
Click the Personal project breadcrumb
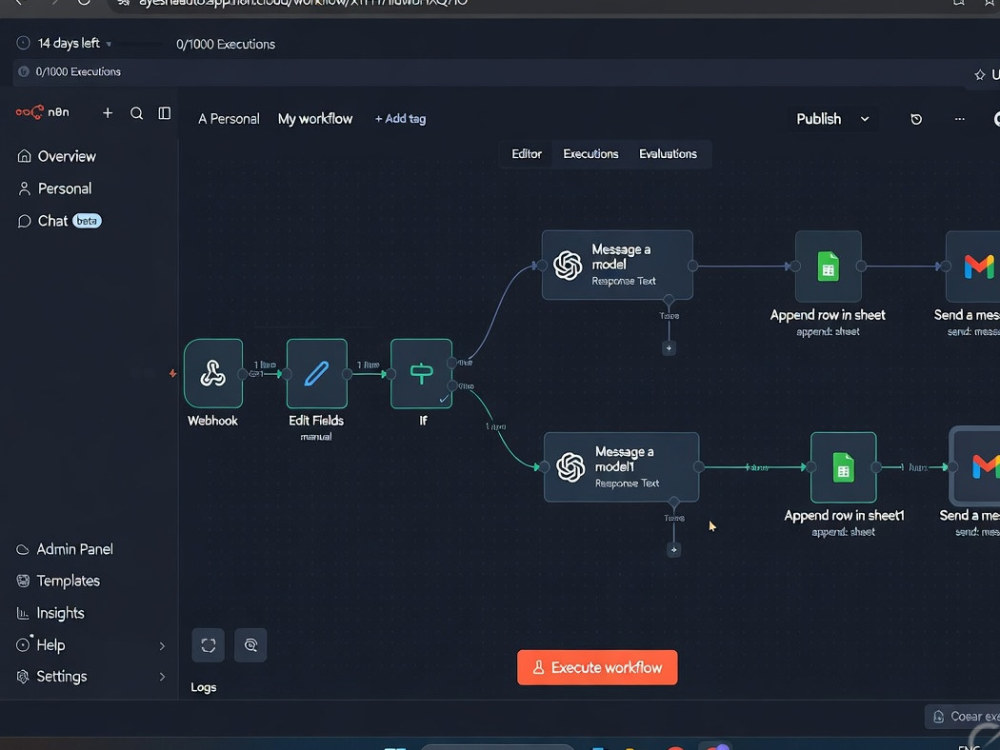point(228,119)
